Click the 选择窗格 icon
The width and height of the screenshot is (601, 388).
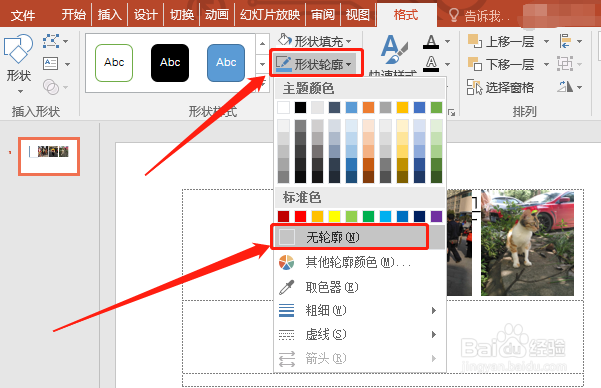click(x=475, y=87)
